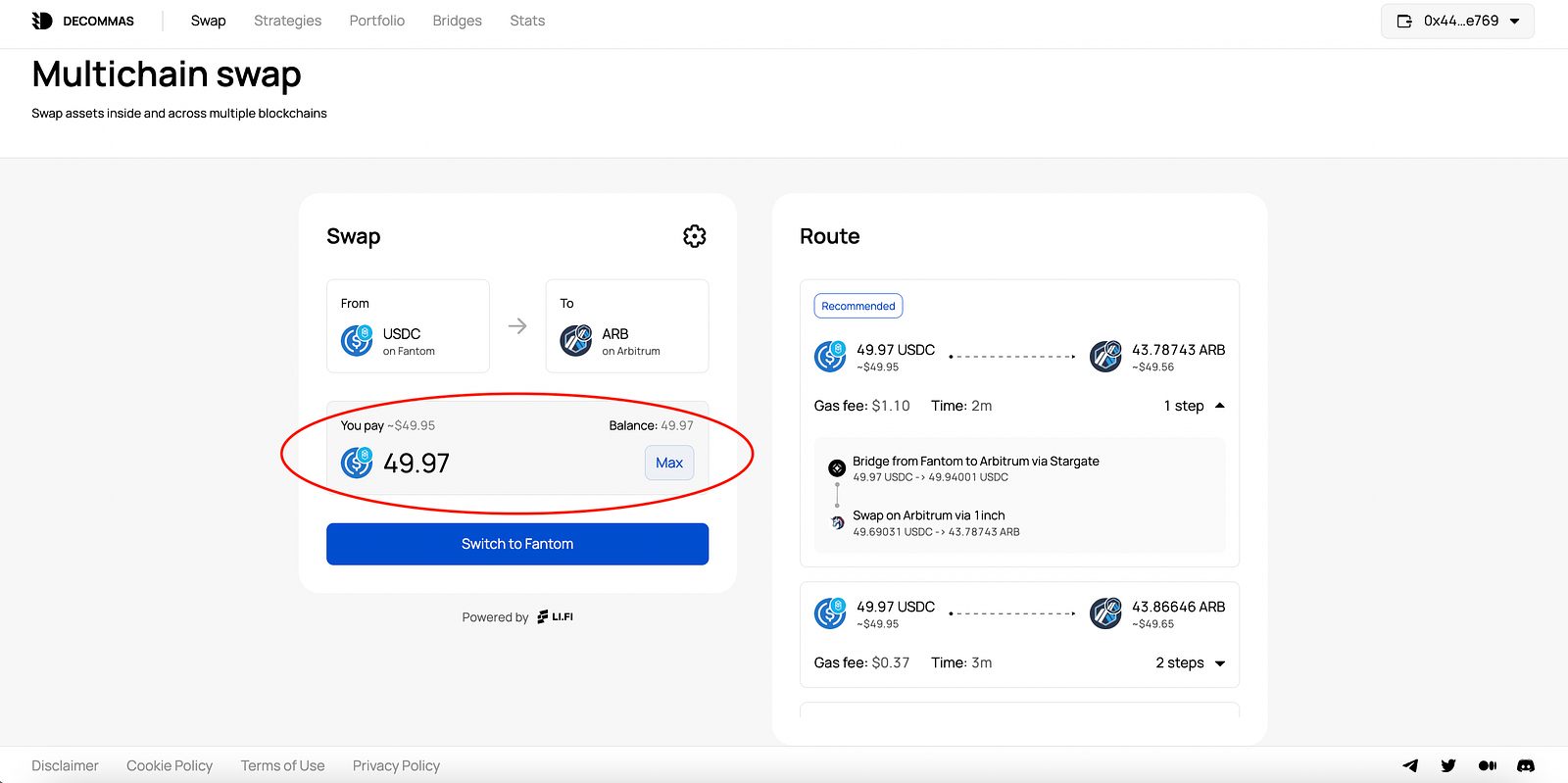This screenshot has height=783, width=1568.
Task: Click 'Swap on Arbitrum via 1inch' text
Action: [929, 514]
